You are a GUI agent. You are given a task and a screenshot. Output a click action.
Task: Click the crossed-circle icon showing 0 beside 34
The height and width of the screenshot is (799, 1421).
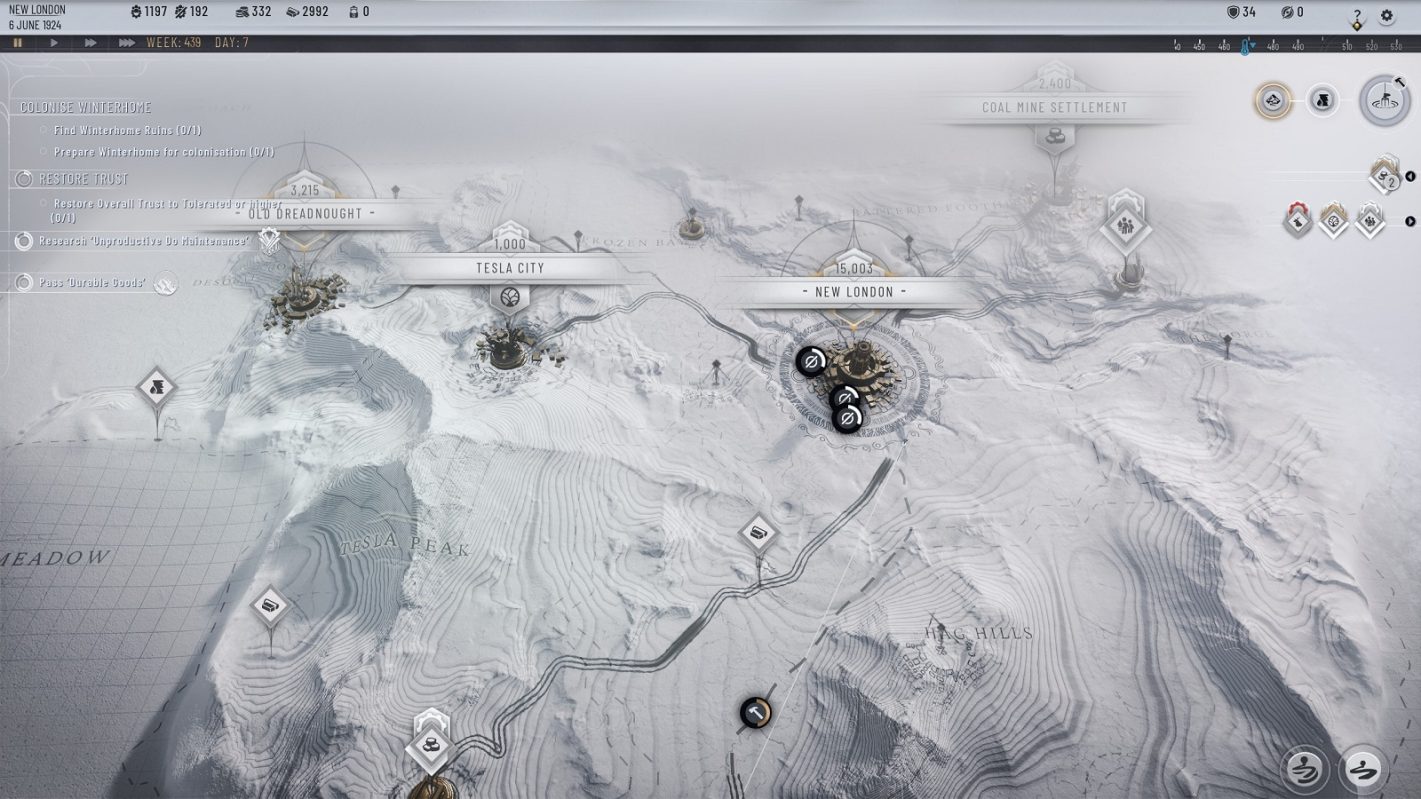pyautogui.click(x=1287, y=12)
